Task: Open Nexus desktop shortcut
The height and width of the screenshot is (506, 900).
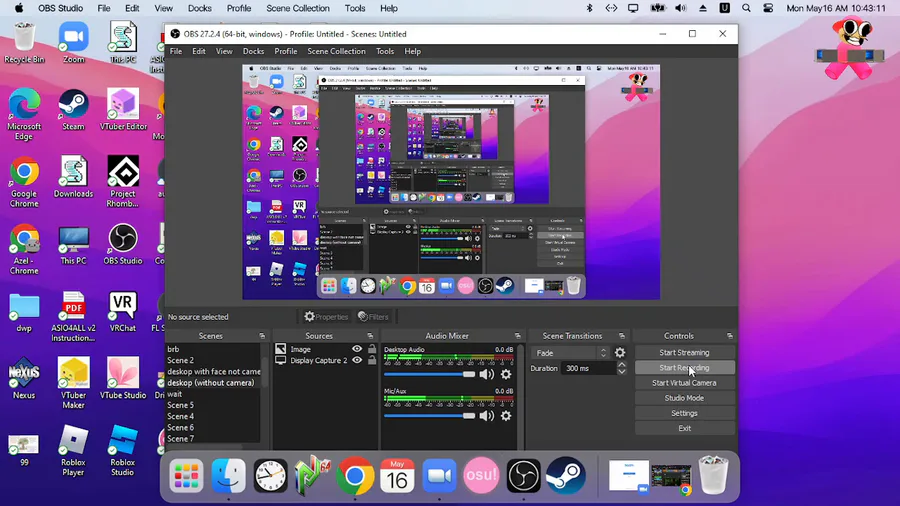Action: click(24, 379)
